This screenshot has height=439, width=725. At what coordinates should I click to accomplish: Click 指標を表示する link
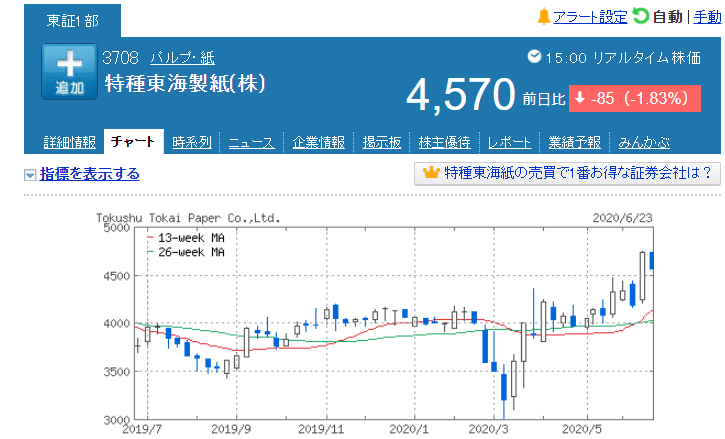coord(89,174)
